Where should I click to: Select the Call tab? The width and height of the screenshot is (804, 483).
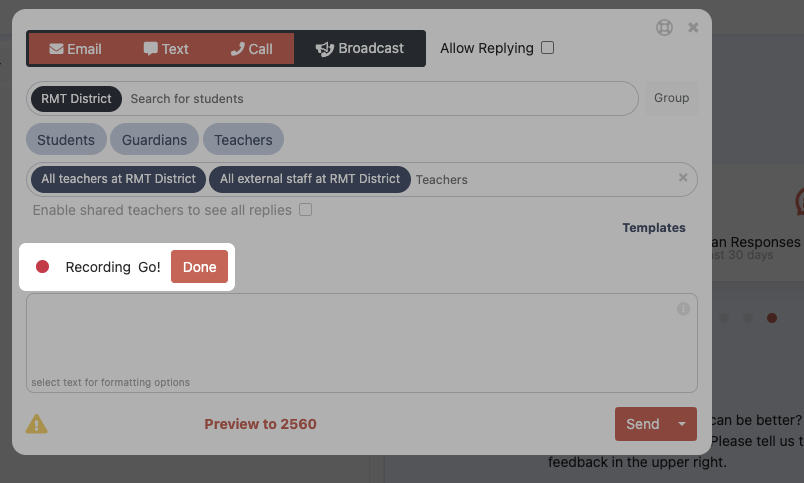point(251,49)
